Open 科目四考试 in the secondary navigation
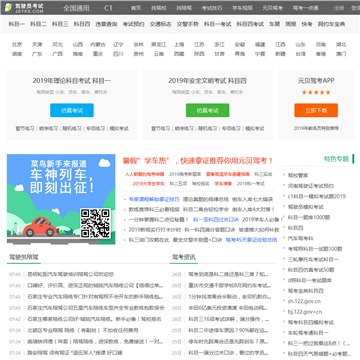 pos(250,24)
